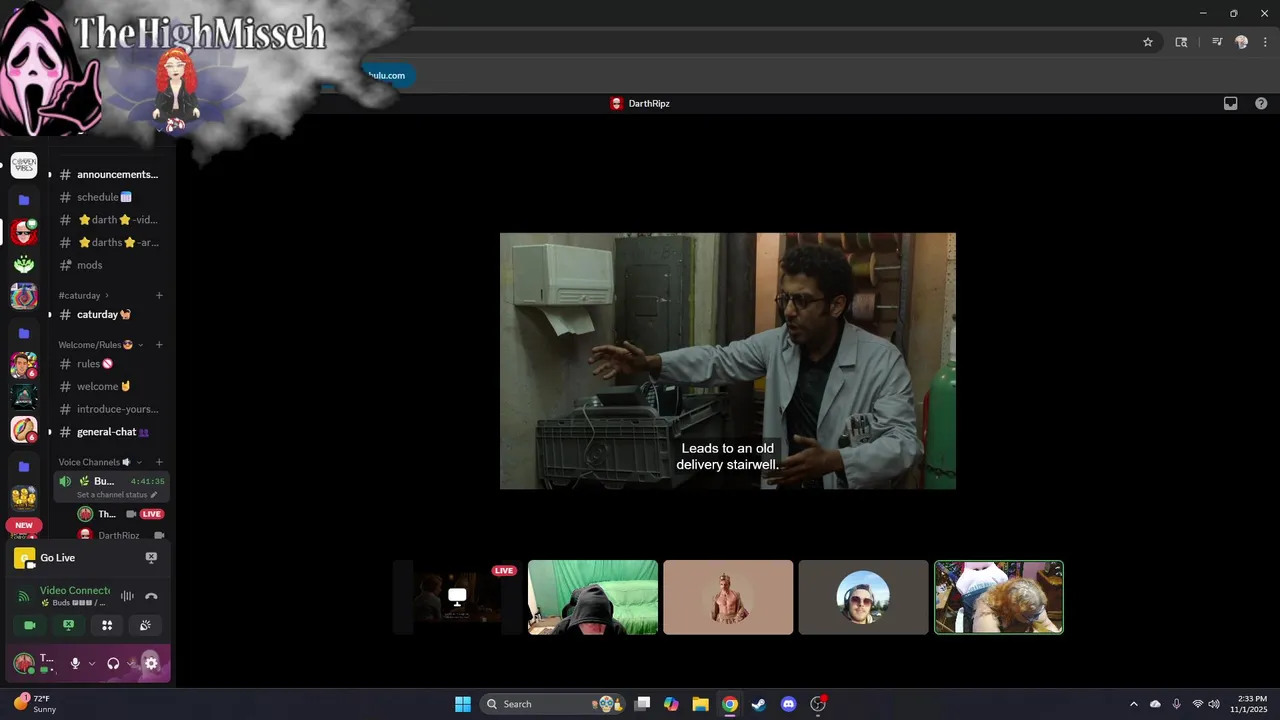Open the Coven Vibes server
This screenshot has width=1280, height=720.
click(24, 165)
